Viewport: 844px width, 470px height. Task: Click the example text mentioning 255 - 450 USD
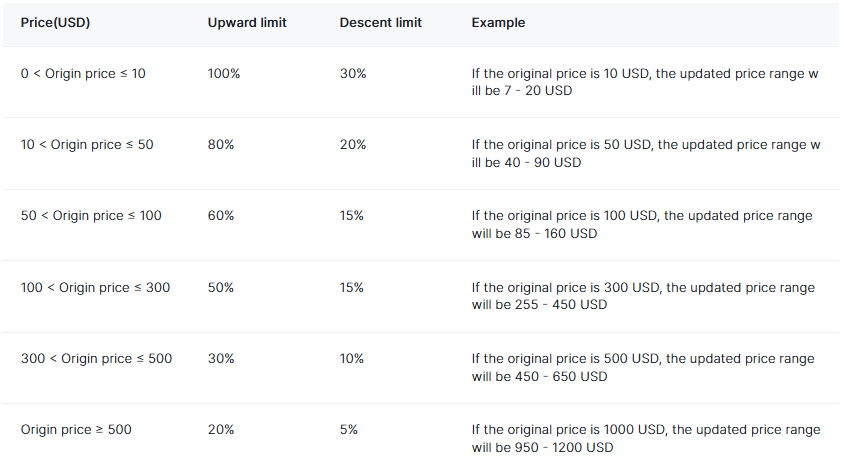[x=643, y=296]
